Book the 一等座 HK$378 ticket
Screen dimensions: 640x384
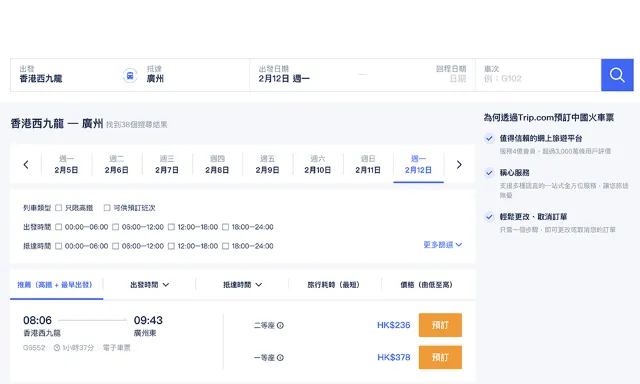click(440, 357)
